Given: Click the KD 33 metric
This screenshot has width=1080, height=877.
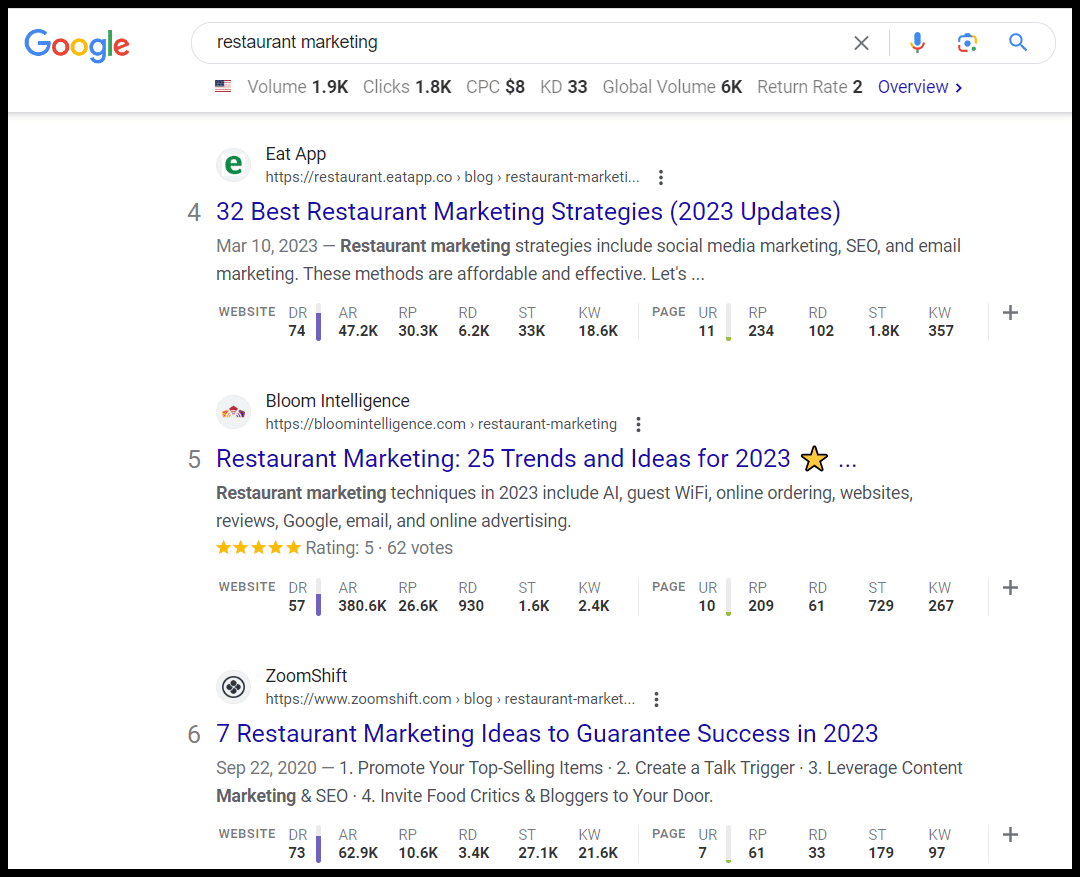Looking at the screenshot, I should tap(563, 87).
